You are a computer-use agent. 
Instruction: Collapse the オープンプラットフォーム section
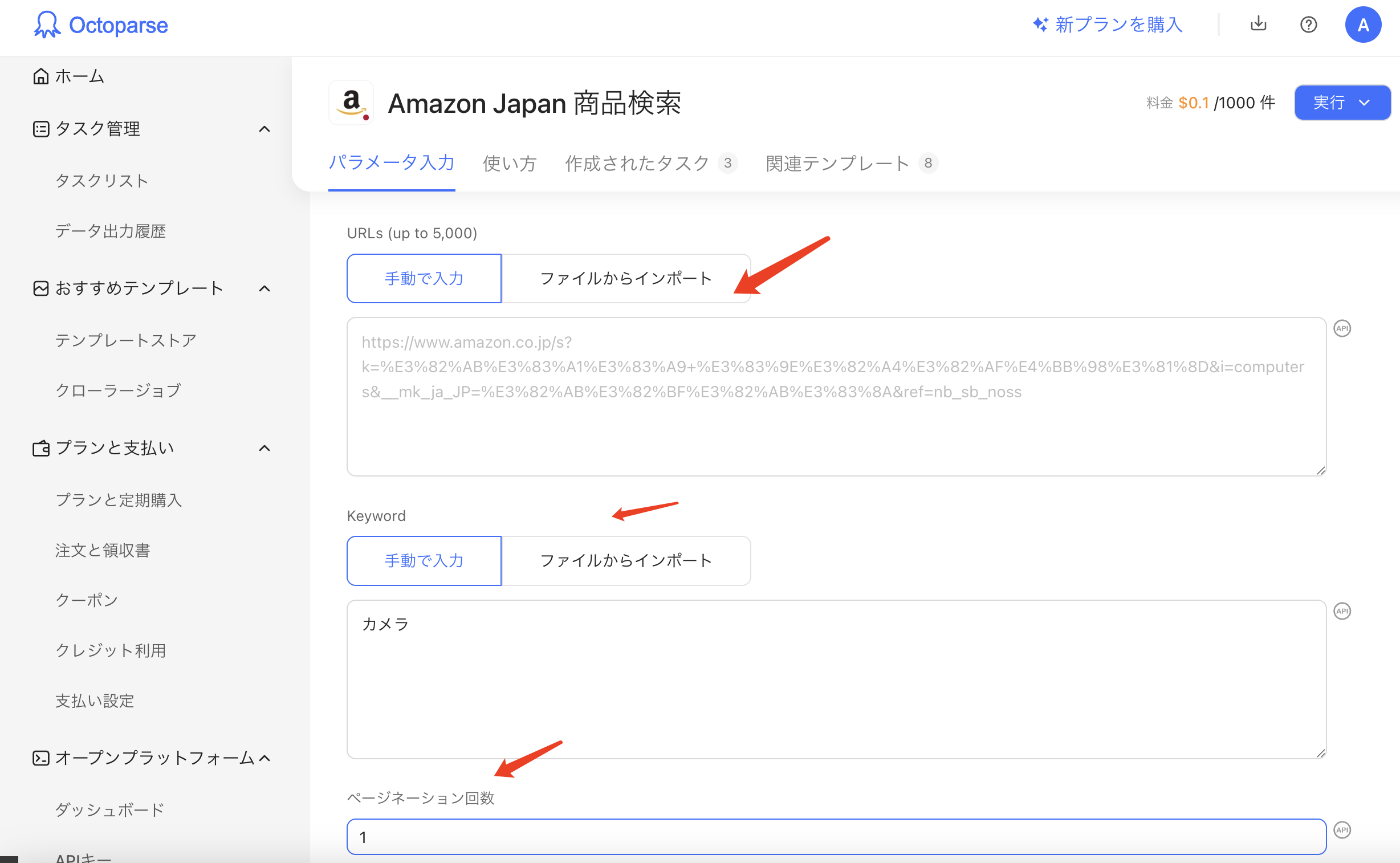[x=264, y=758]
